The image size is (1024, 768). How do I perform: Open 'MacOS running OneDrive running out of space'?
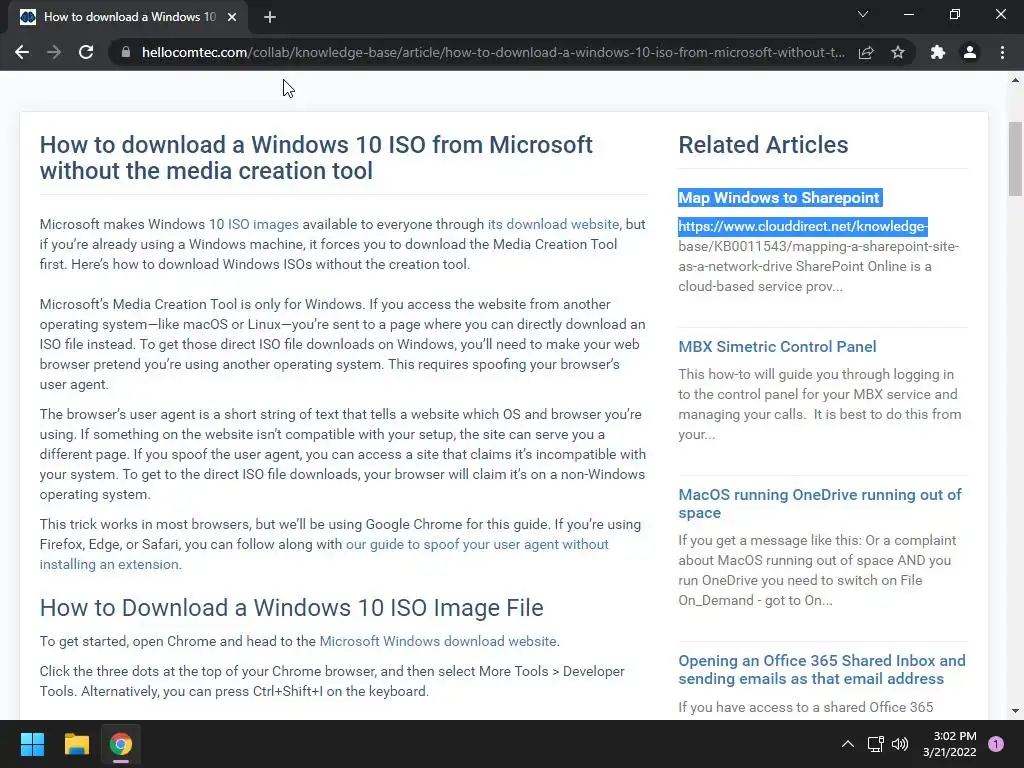click(x=820, y=504)
